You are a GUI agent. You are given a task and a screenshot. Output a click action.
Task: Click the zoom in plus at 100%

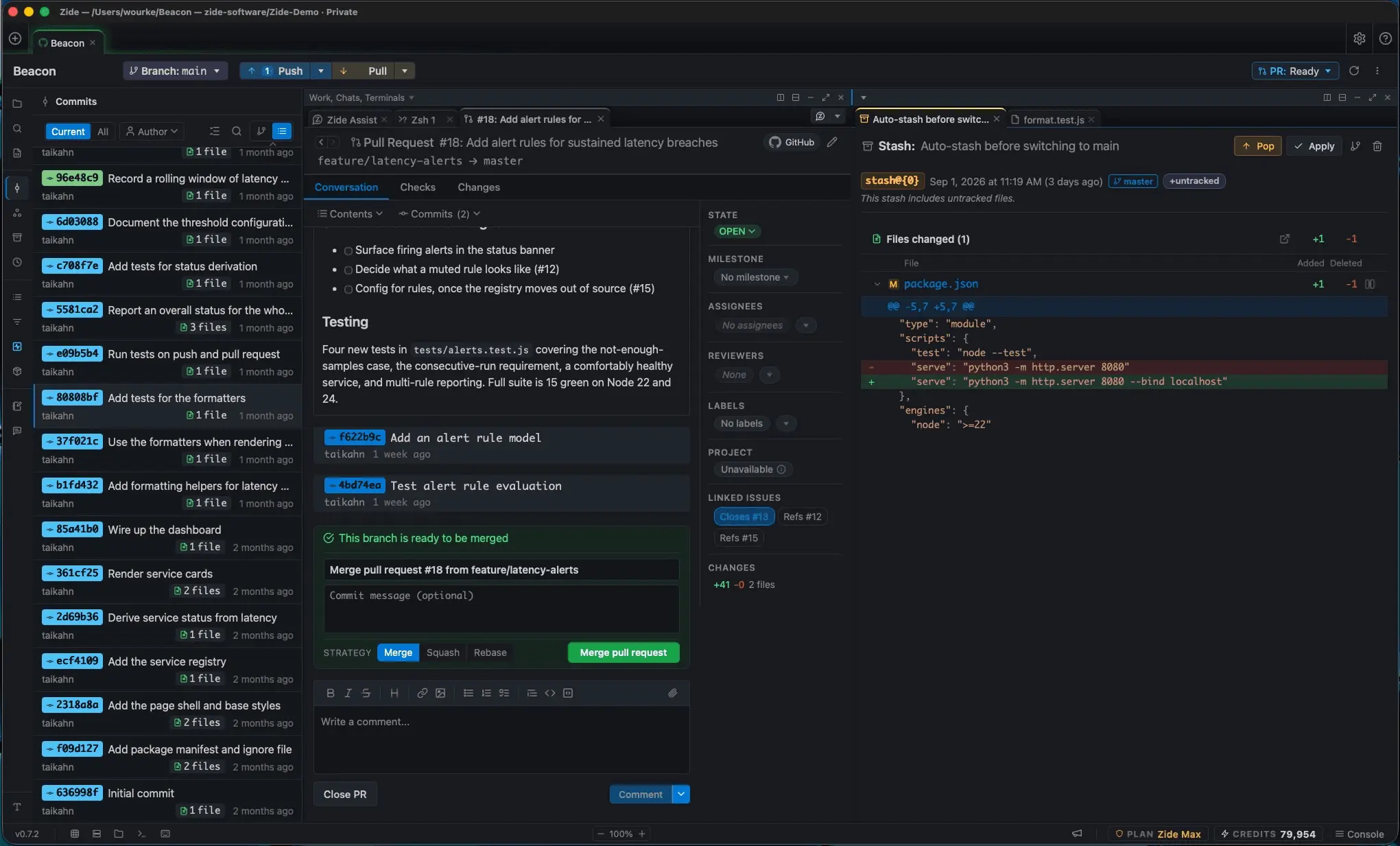tap(642, 834)
